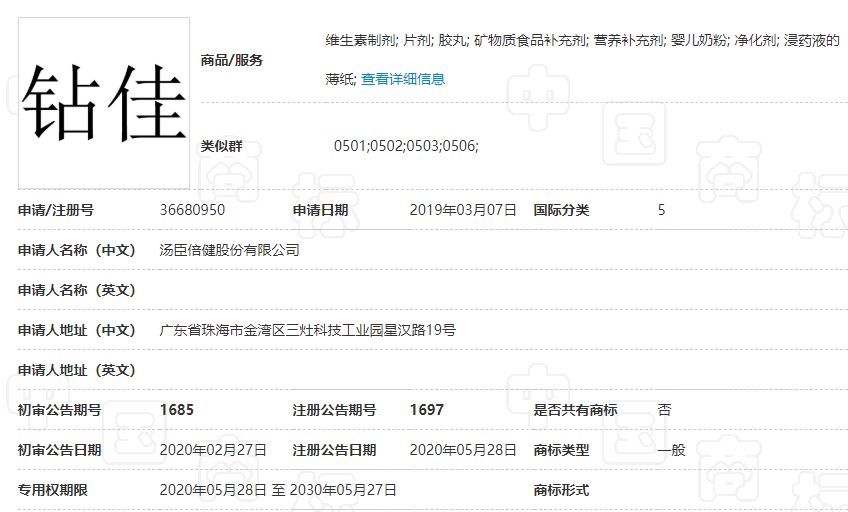This screenshot has width=848, height=512.
Task: Click applicant name 汤臣倍健股份有限公司
Action: click(229, 250)
